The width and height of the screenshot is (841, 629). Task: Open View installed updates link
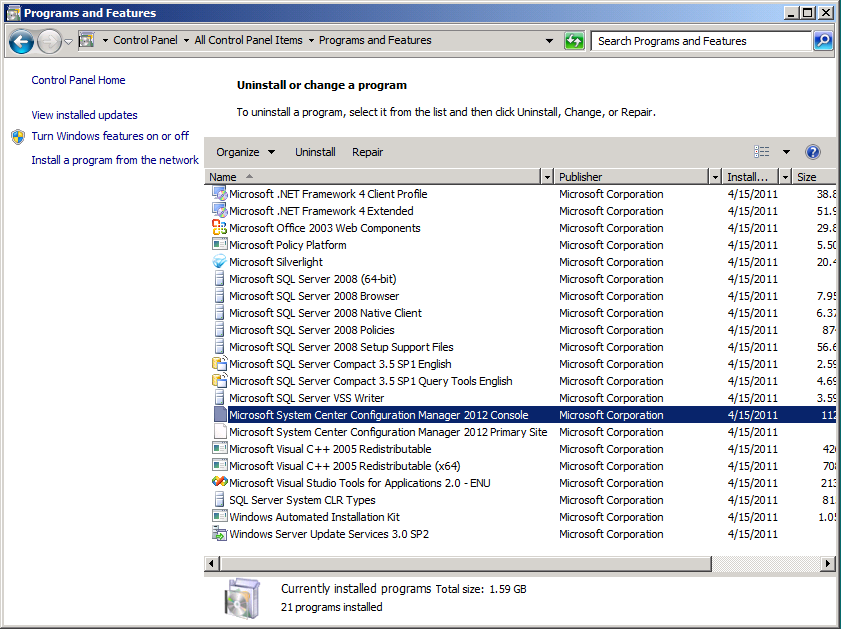[x=84, y=115]
